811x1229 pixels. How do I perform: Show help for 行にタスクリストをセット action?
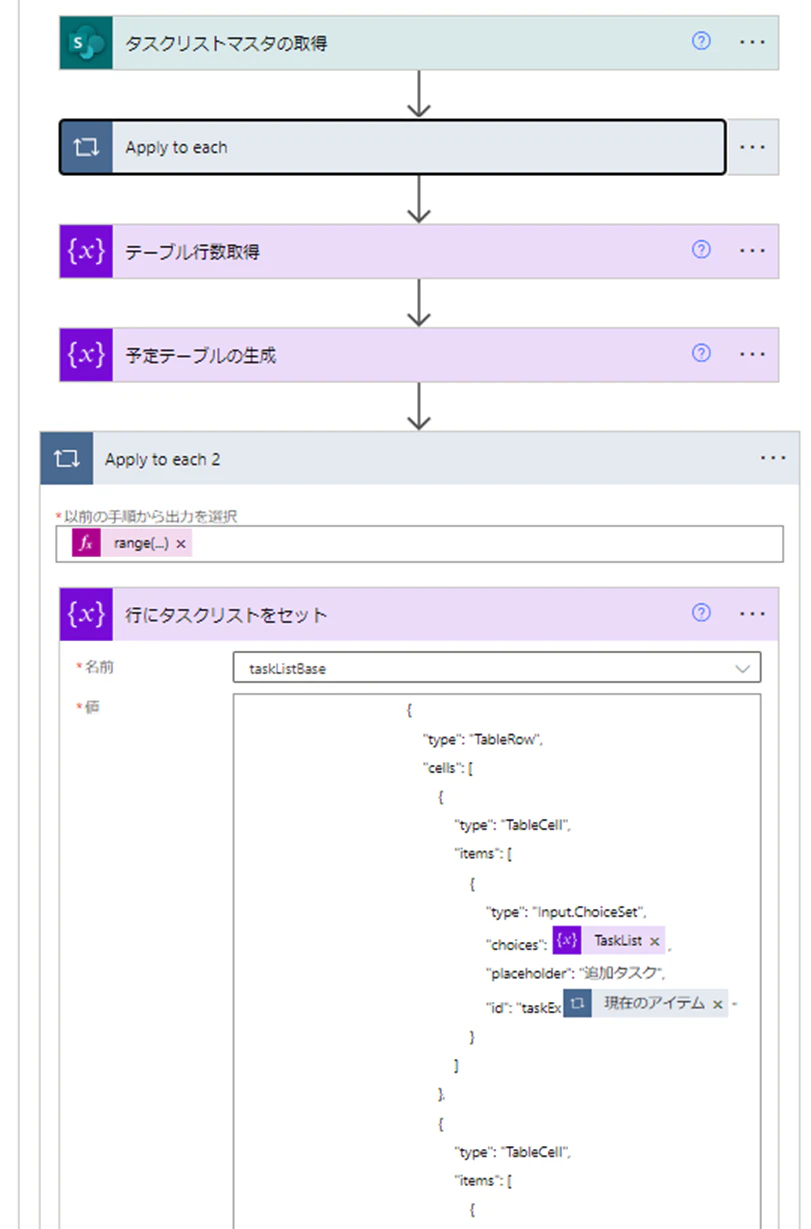pos(701,613)
